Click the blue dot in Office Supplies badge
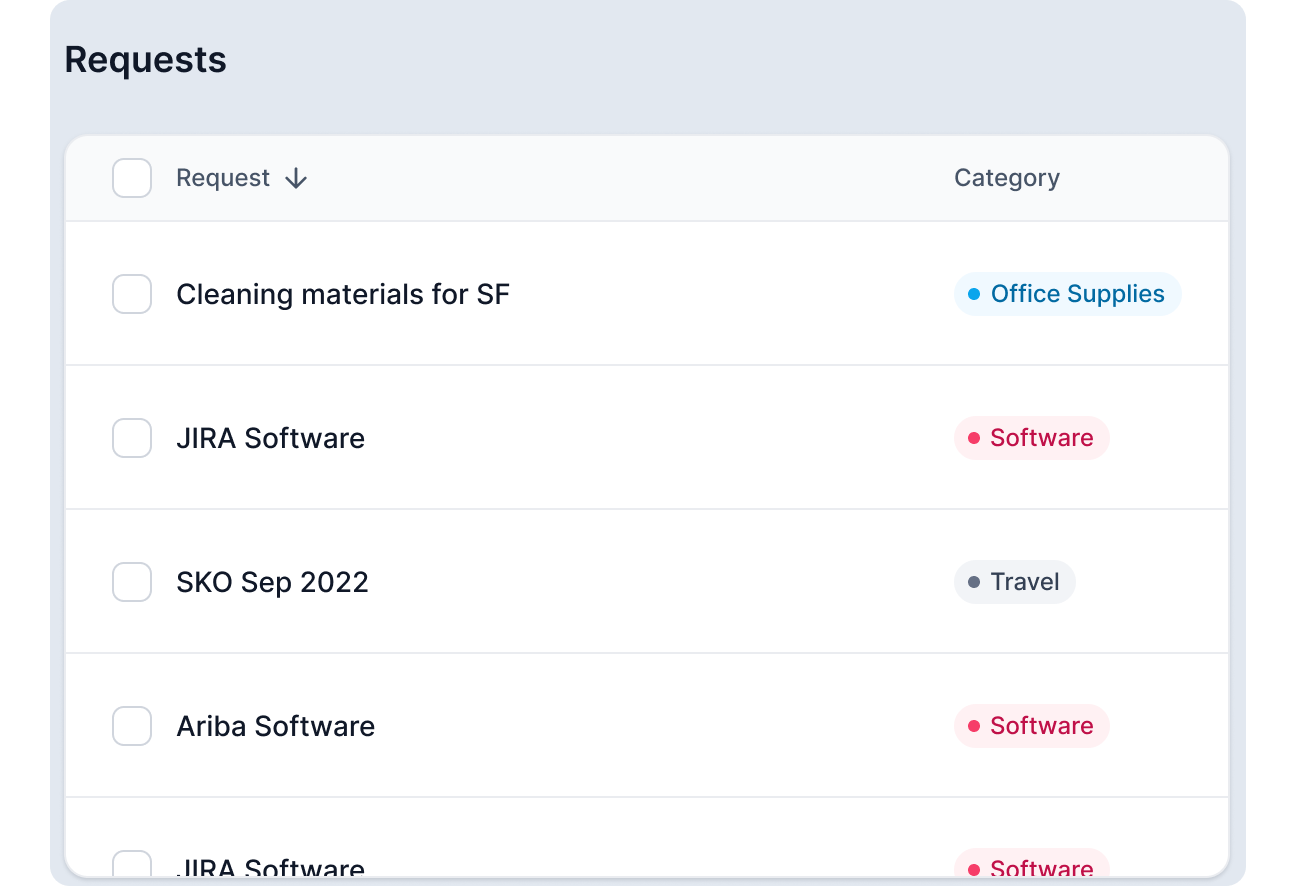This screenshot has height=888, width=1294. (974, 295)
